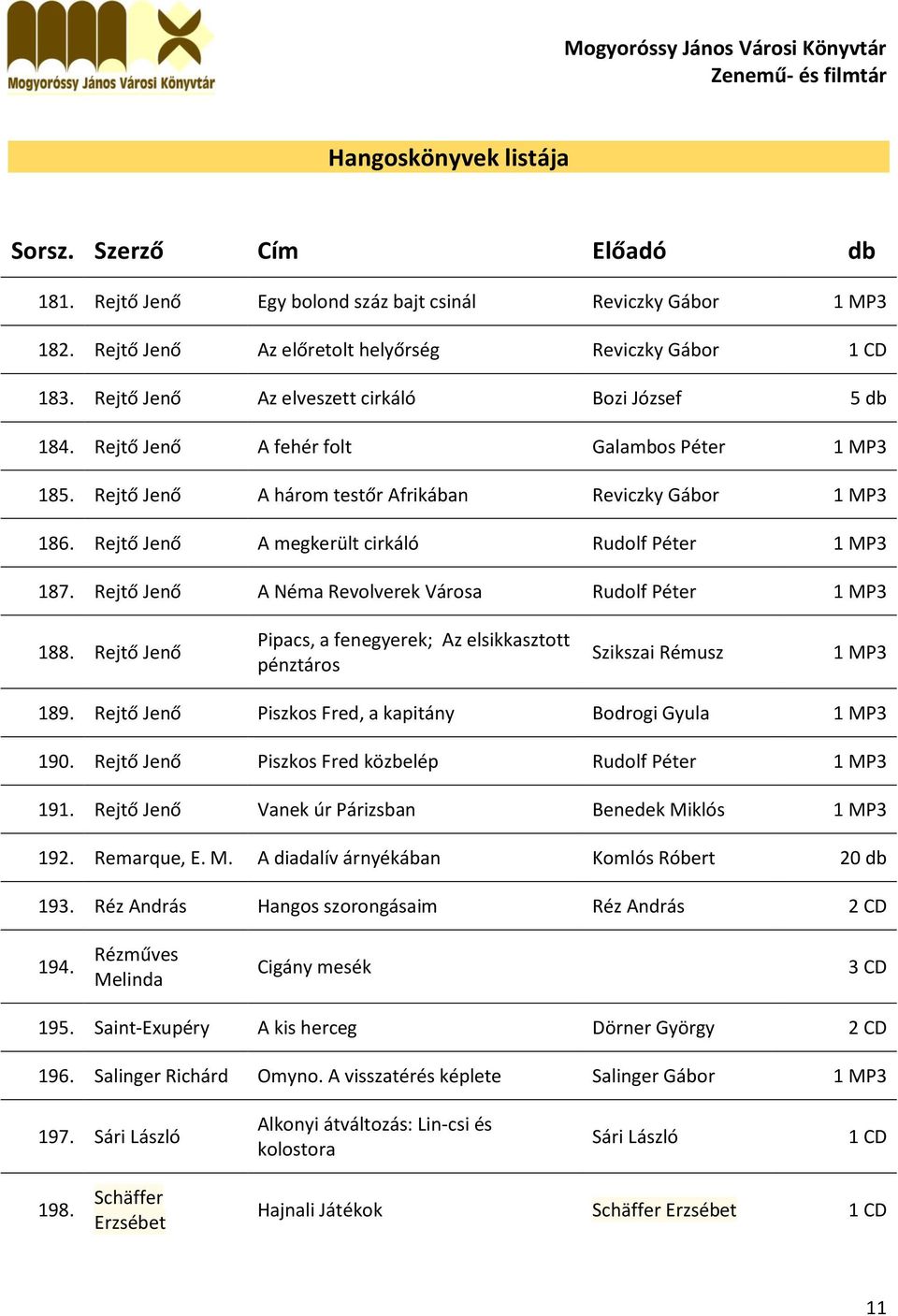Screen dimensions: 898x1316
Task: Select the Hangoskönyvek listája yellow title bar
Action: [448, 157]
